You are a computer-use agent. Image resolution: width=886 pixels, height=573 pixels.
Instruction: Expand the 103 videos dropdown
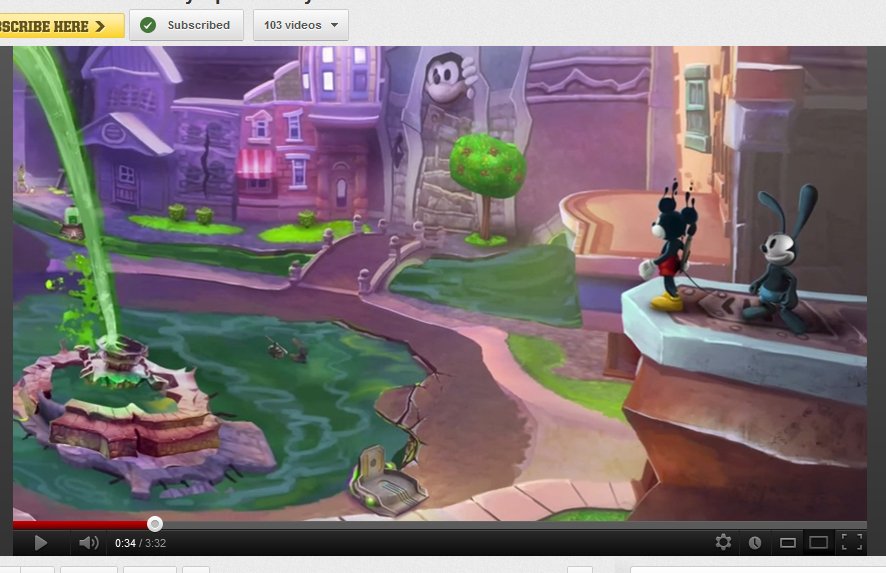292,25
